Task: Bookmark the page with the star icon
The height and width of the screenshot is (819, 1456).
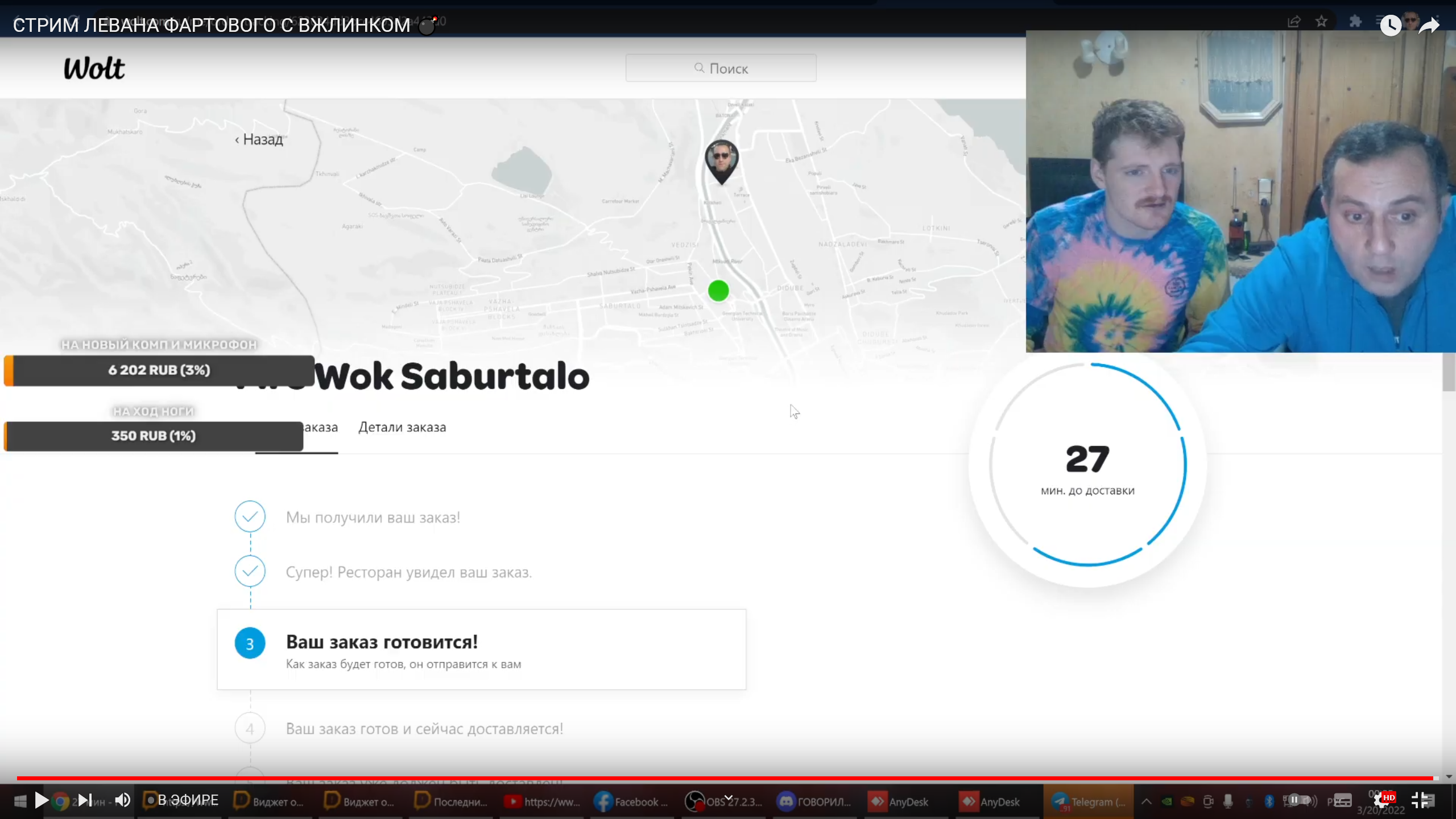Action: (x=1321, y=22)
